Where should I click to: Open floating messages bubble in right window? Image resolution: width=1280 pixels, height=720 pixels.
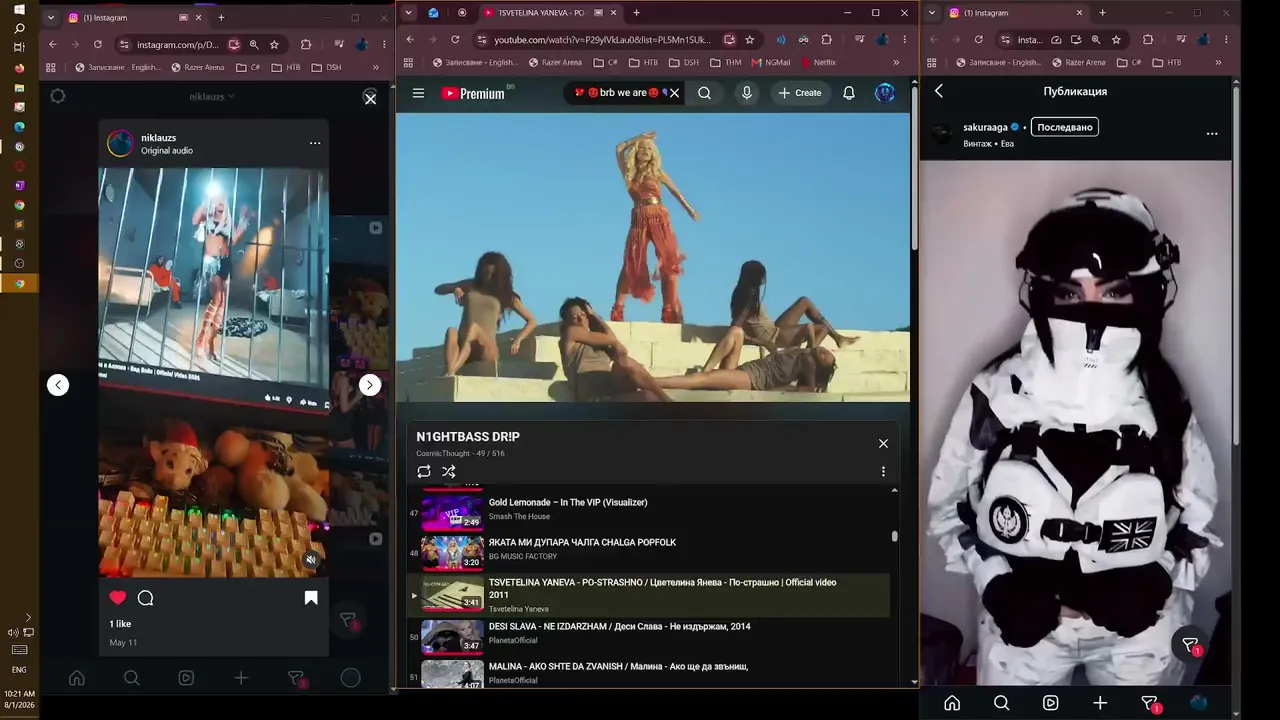pyautogui.click(x=1190, y=645)
